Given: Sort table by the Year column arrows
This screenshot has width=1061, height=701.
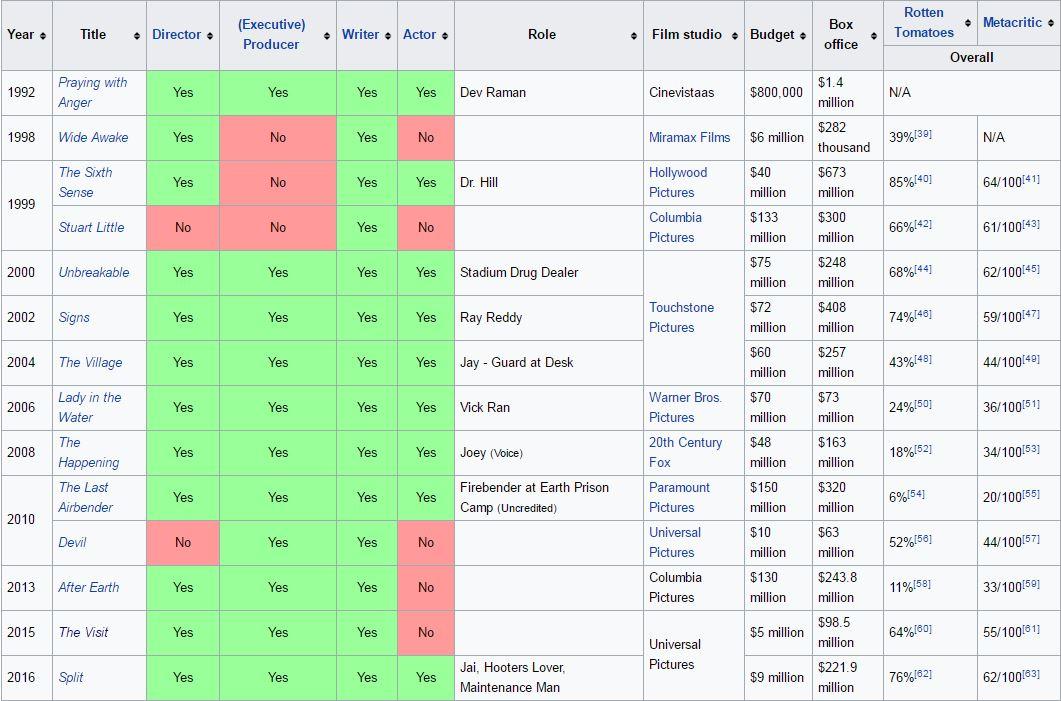Looking at the screenshot, I should [x=43, y=35].
